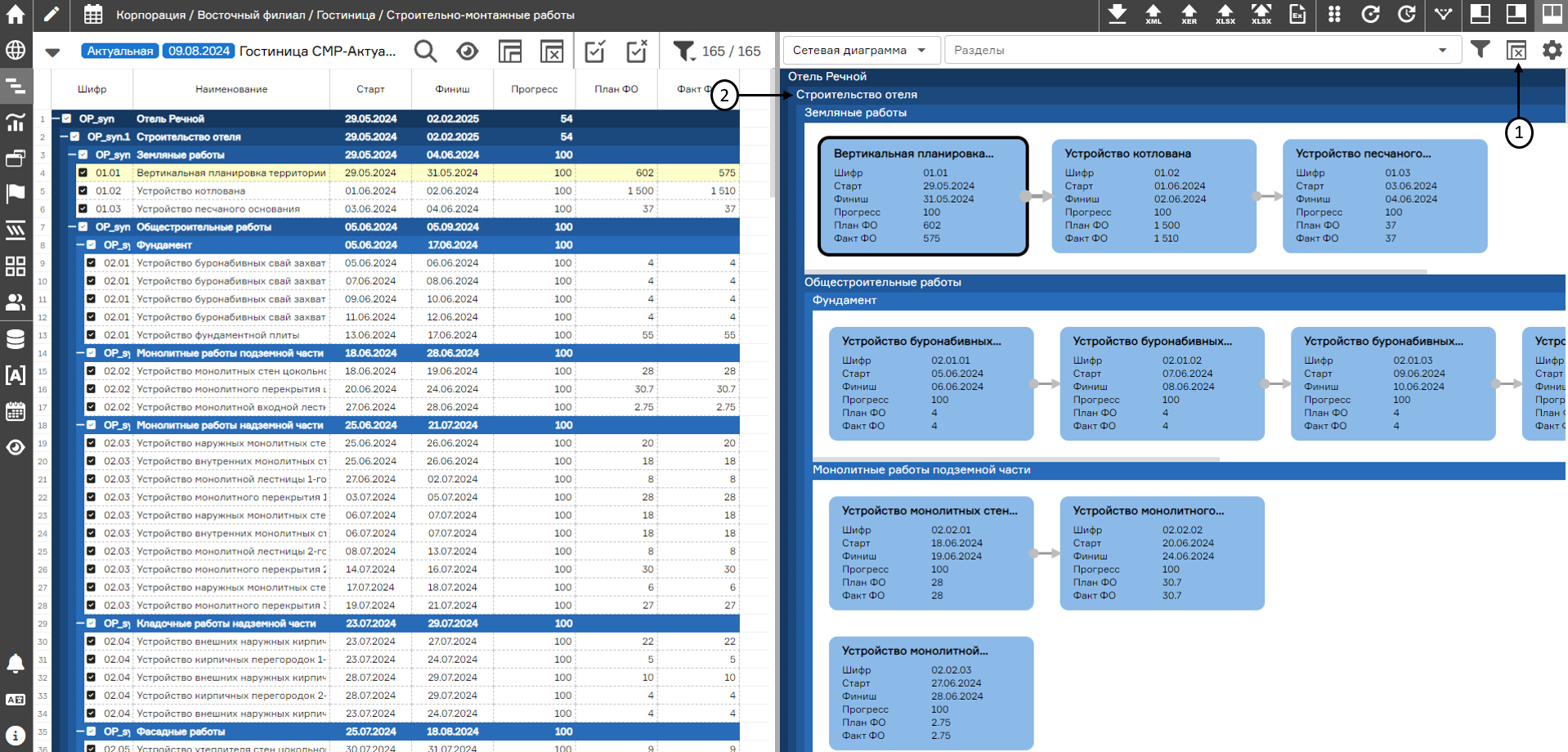Viewport: 1568px width, 752px height.
Task: Click the second XLSX export icon with corner arrows
Action: tap(1261, 14)
